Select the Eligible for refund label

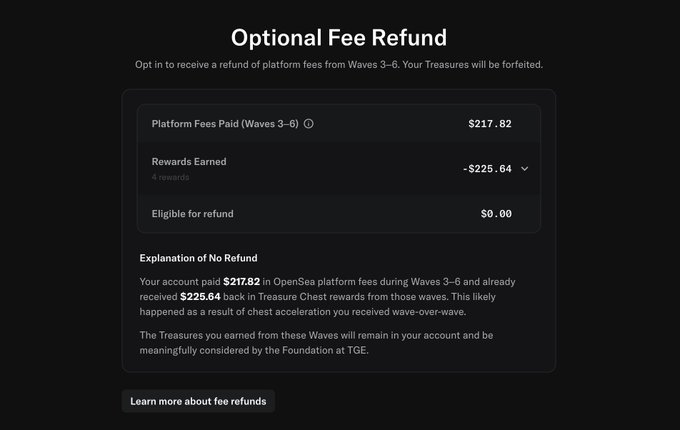pos(192,213)
